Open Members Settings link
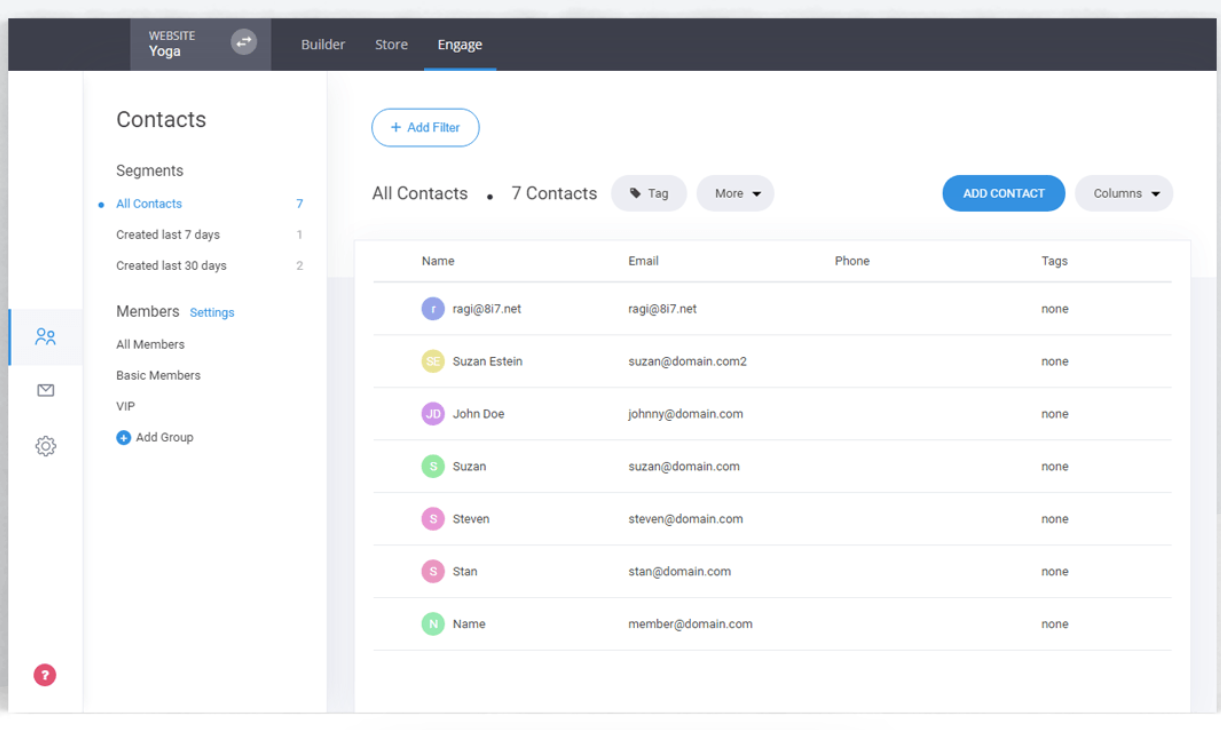The image size is (1221, 730). tap(212, 312)
